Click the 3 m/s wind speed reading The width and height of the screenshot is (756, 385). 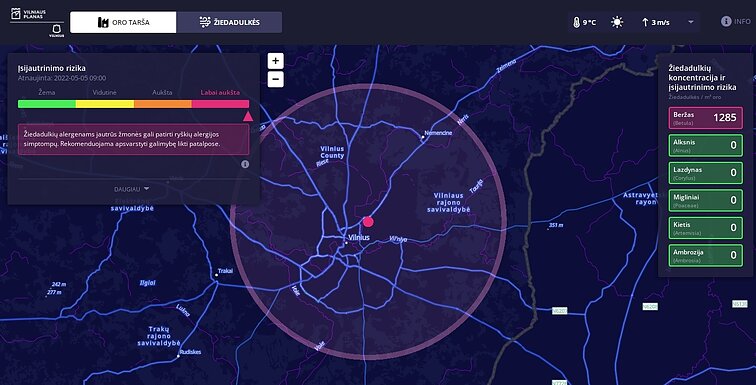[661, 22]
